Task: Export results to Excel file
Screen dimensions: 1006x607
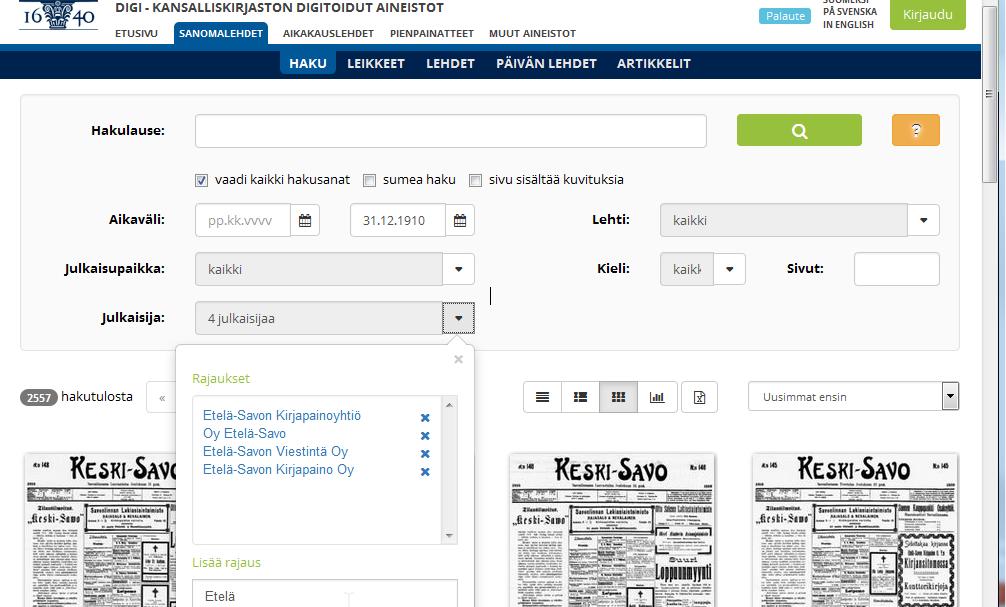Action: [699, 397]
